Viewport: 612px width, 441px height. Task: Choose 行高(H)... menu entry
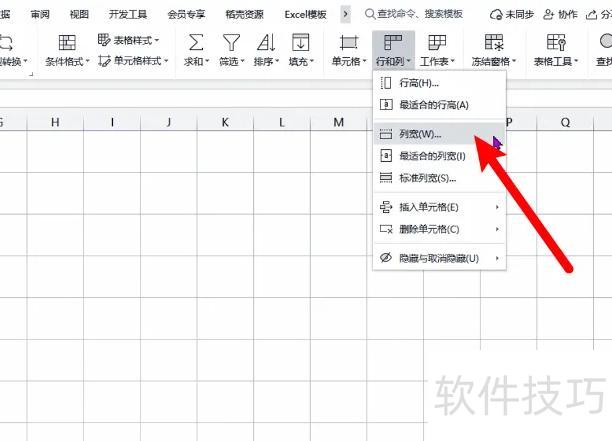coord(439,83)
